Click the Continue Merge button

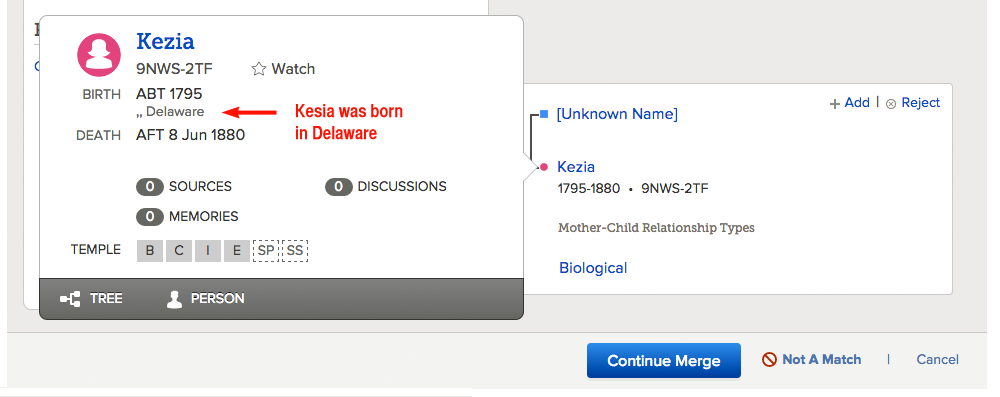click(664, 361)
